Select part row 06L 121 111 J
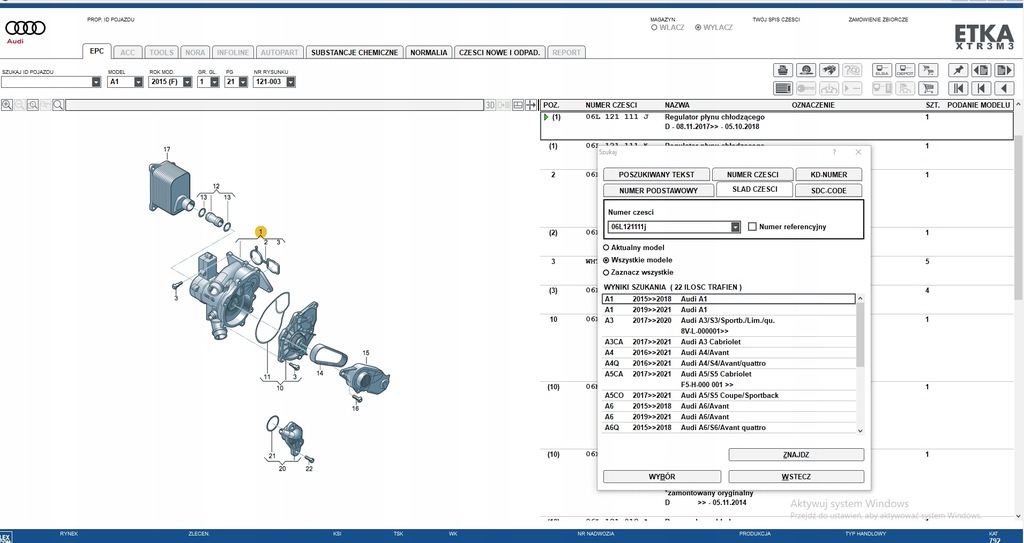 777,125
